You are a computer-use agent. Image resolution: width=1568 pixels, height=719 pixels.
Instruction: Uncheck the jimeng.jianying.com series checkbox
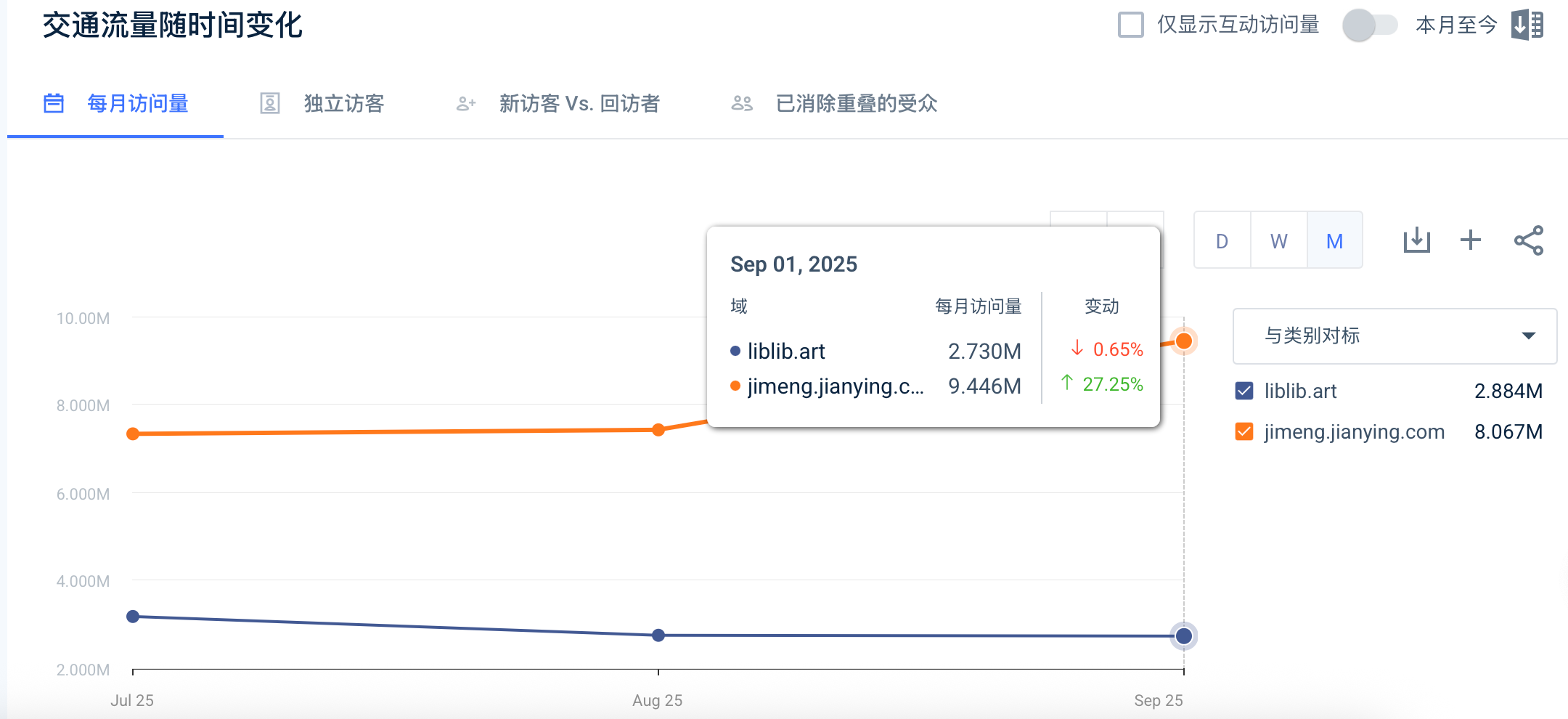[x=1244, y=432]
